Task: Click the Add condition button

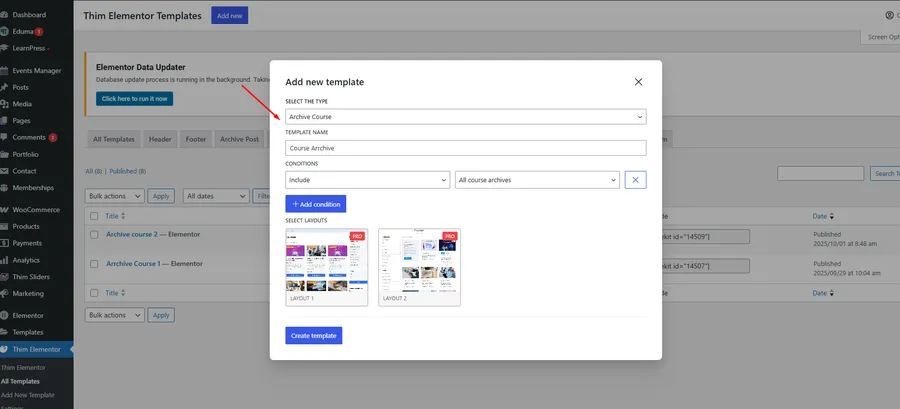Action: tap(315, 204)
